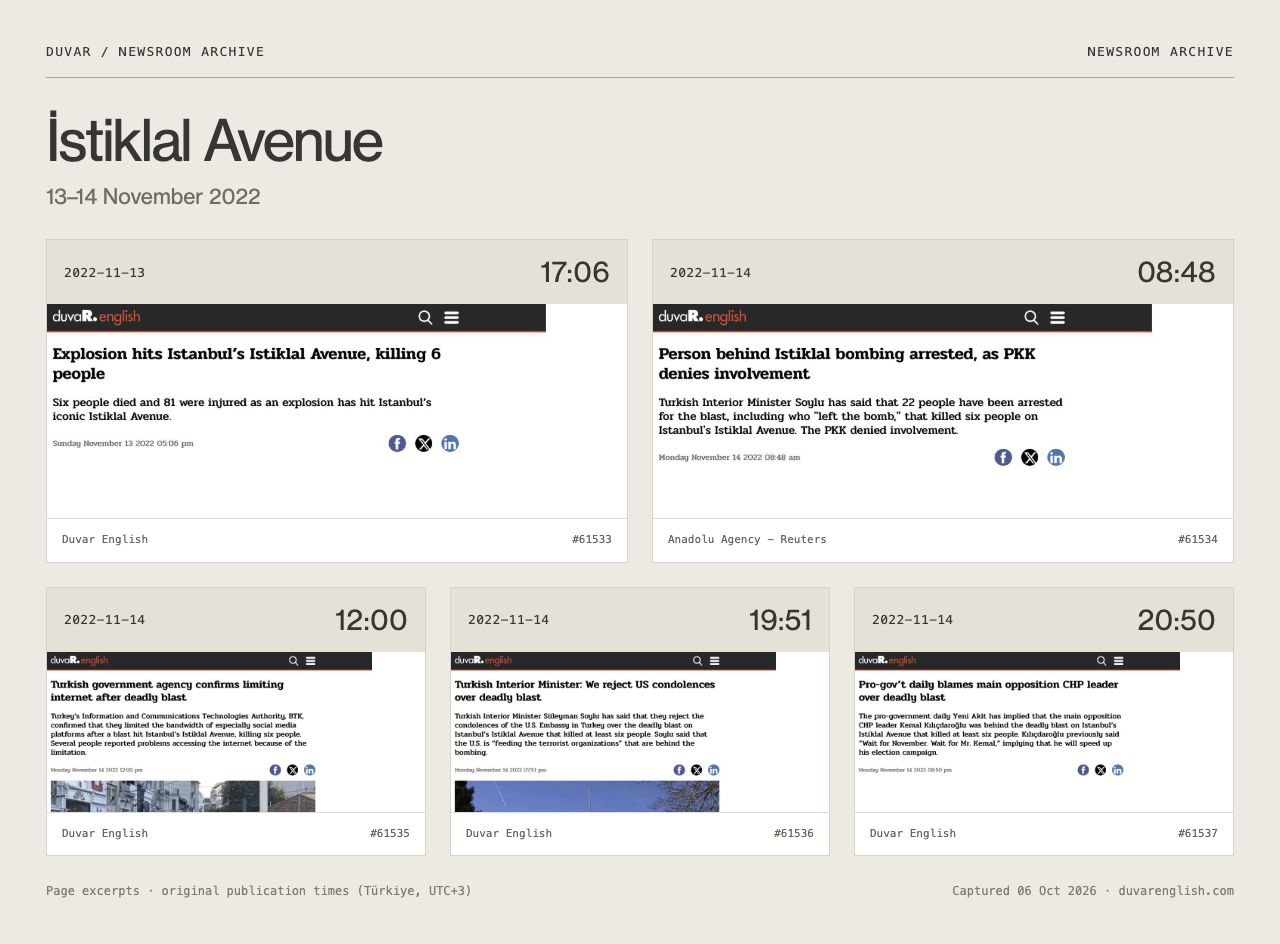
Task: Click search icon in the 19:51 US condolences excerpt
Action: pos(697,661)
